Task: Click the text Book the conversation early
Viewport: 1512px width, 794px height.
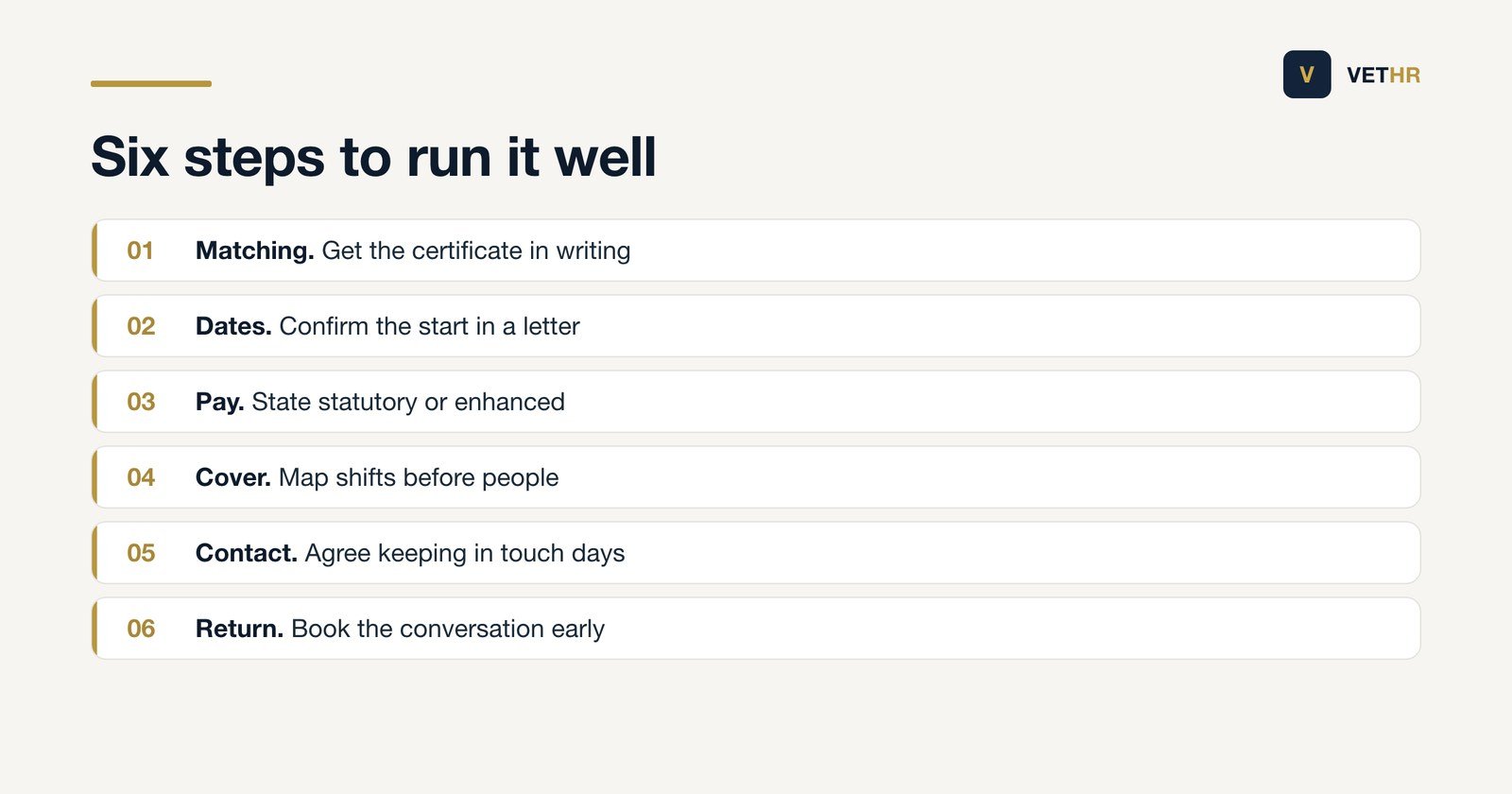Action: 448,629
